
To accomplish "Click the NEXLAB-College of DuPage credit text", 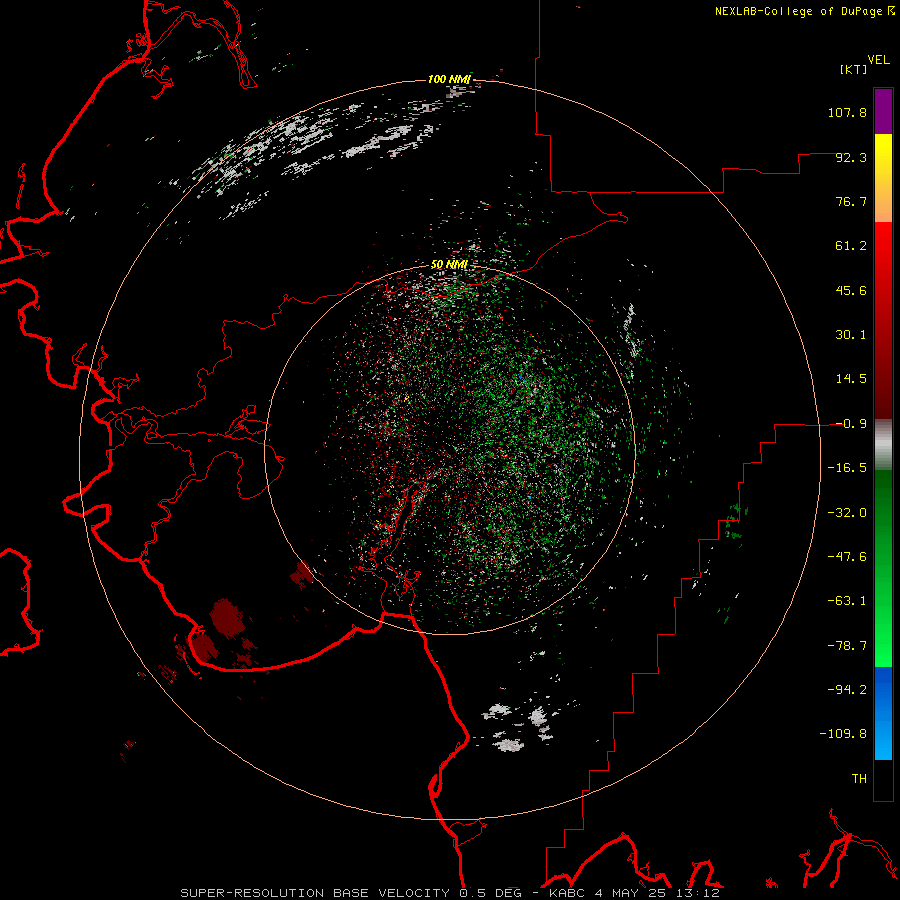I will 798,11.
